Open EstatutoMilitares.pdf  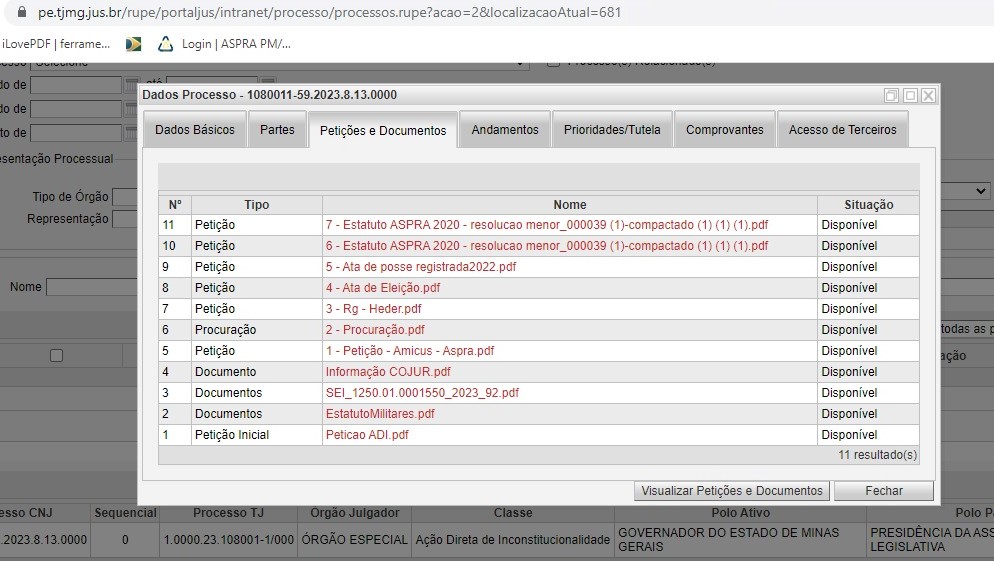pyautogui.click(x=380, y=413)
